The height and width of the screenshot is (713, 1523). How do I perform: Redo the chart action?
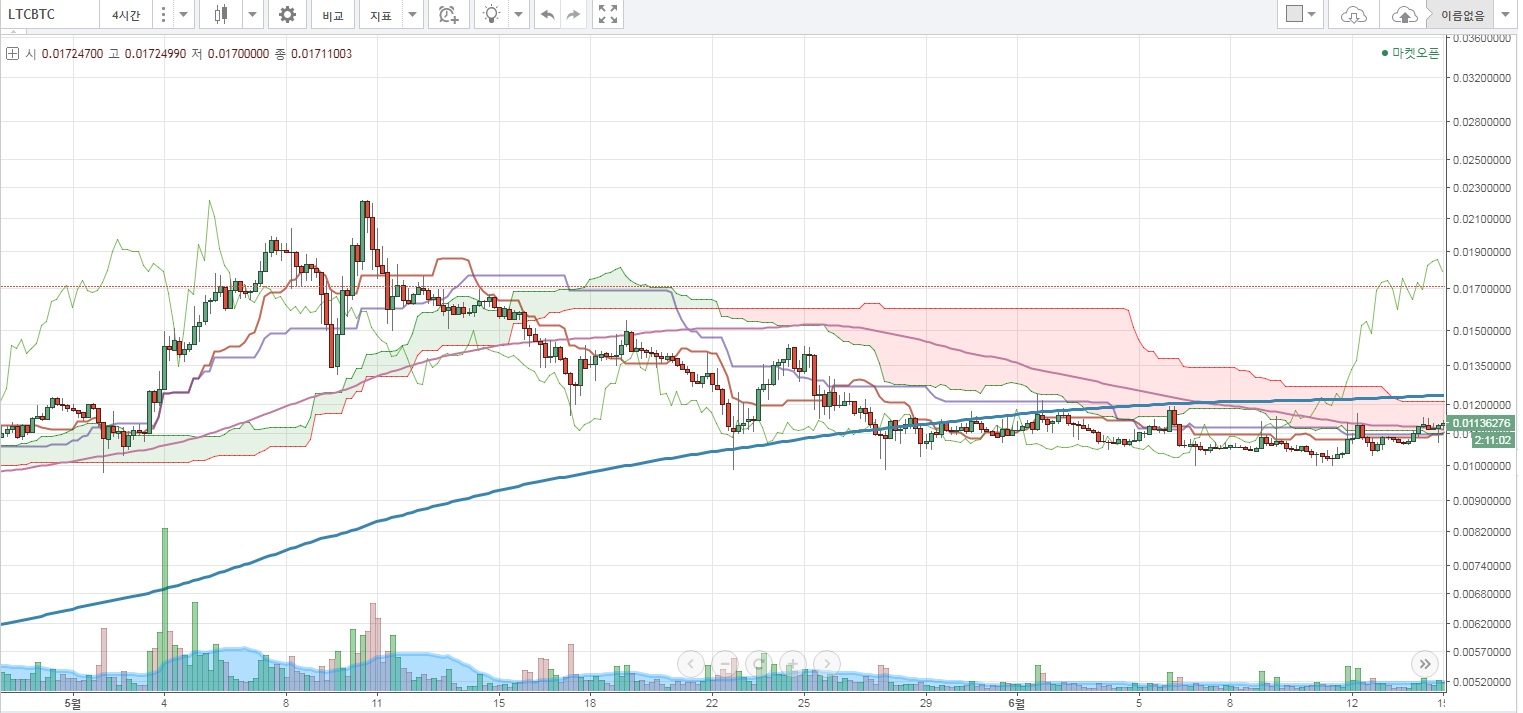tap(573, 14)
